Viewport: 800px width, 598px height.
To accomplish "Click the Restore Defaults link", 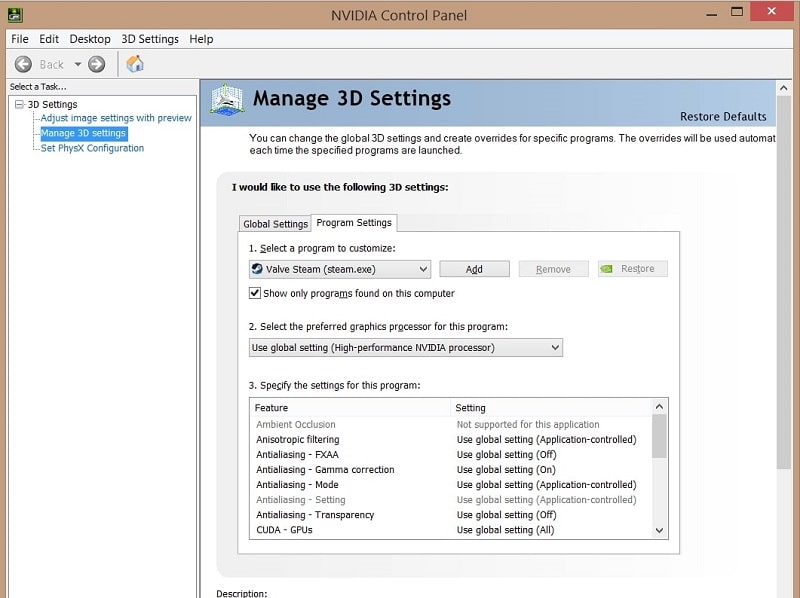I will (723, 116).
